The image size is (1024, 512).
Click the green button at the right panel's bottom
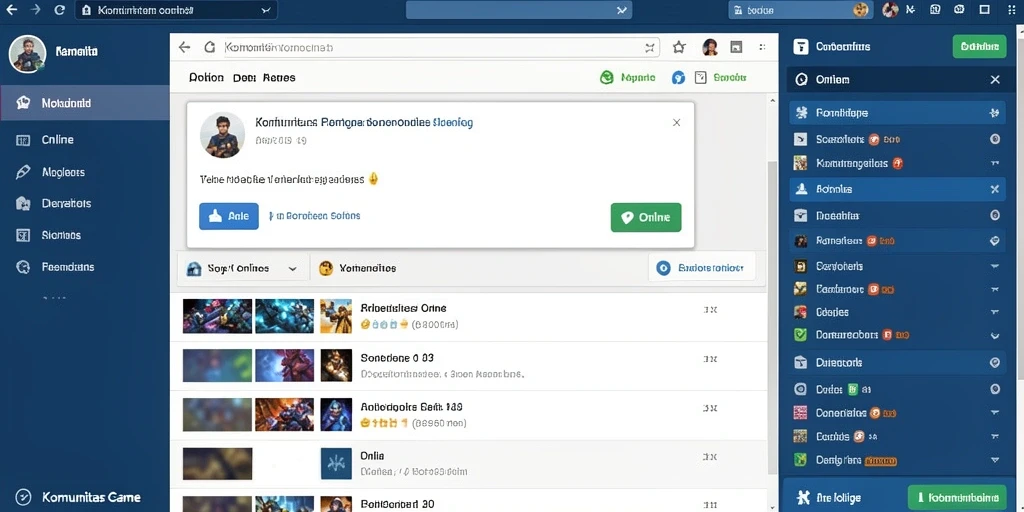tap(957, 498)
